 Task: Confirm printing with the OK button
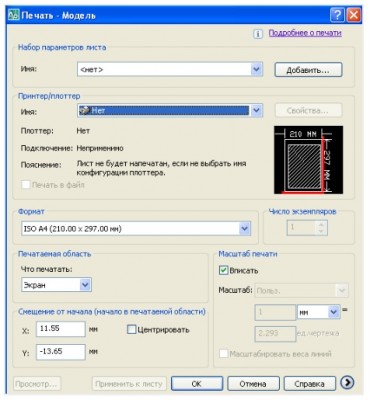[x=197, y=384]
